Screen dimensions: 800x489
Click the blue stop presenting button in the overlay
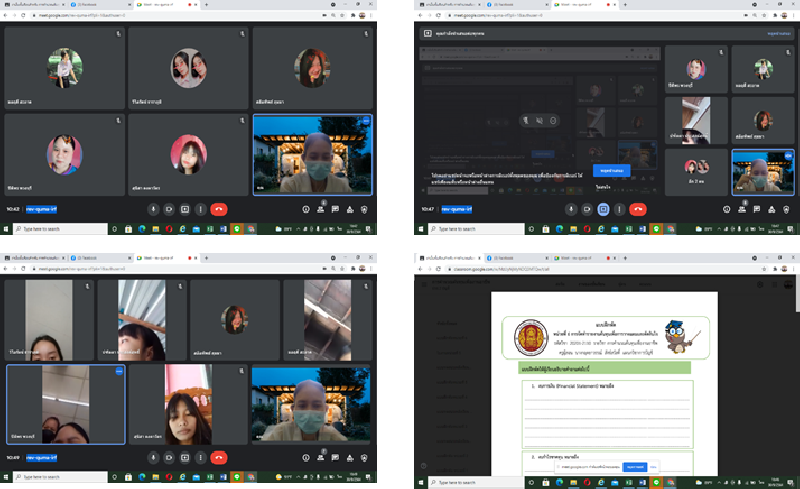611,171
